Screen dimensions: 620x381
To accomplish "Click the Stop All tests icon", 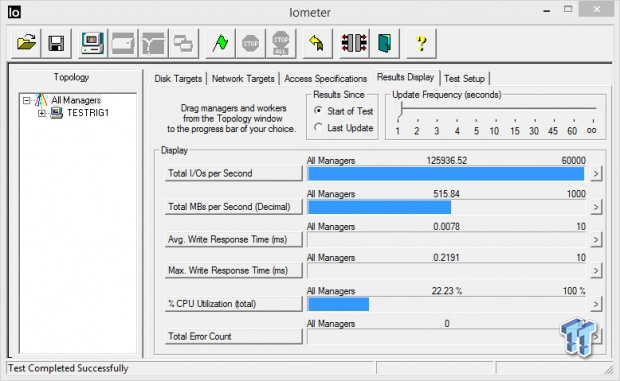I will pos(281,43).
